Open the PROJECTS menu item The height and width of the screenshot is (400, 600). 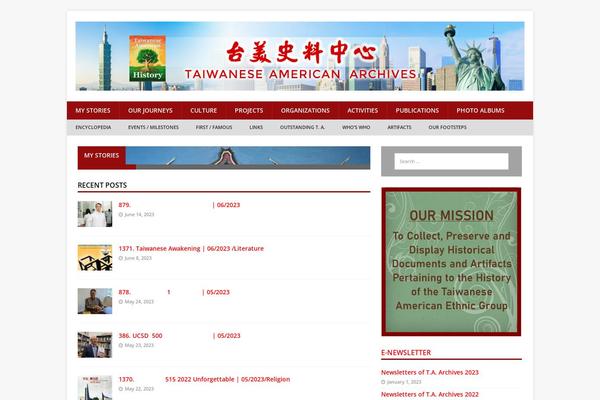pyautogui.click(x=249, y=110)
